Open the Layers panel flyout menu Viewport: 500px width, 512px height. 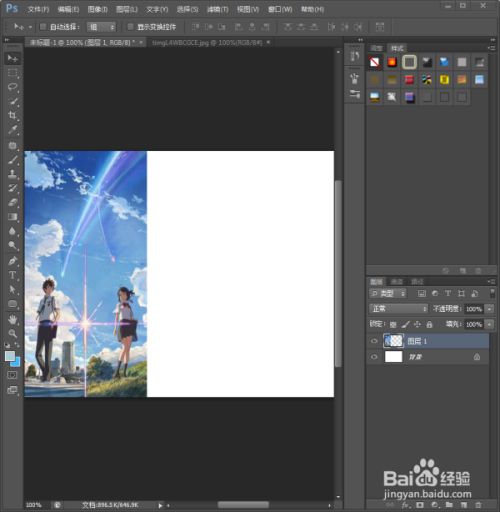coord(492,282)
